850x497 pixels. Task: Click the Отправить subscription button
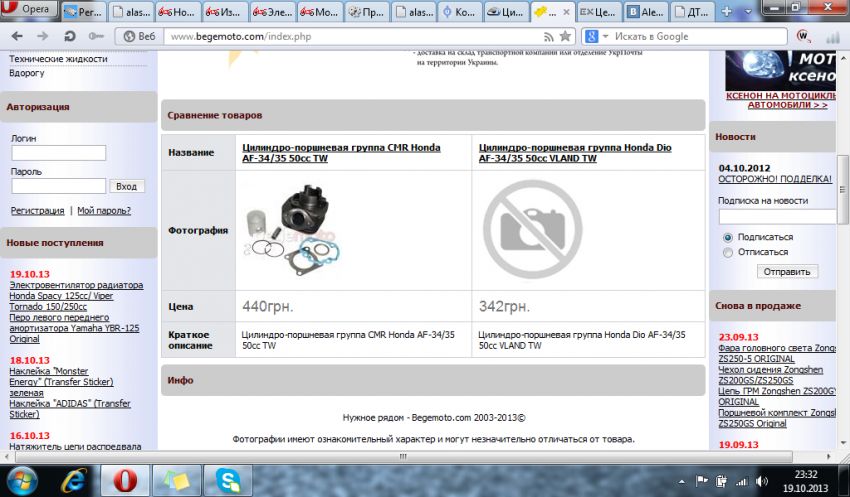[x=787, y=272]
